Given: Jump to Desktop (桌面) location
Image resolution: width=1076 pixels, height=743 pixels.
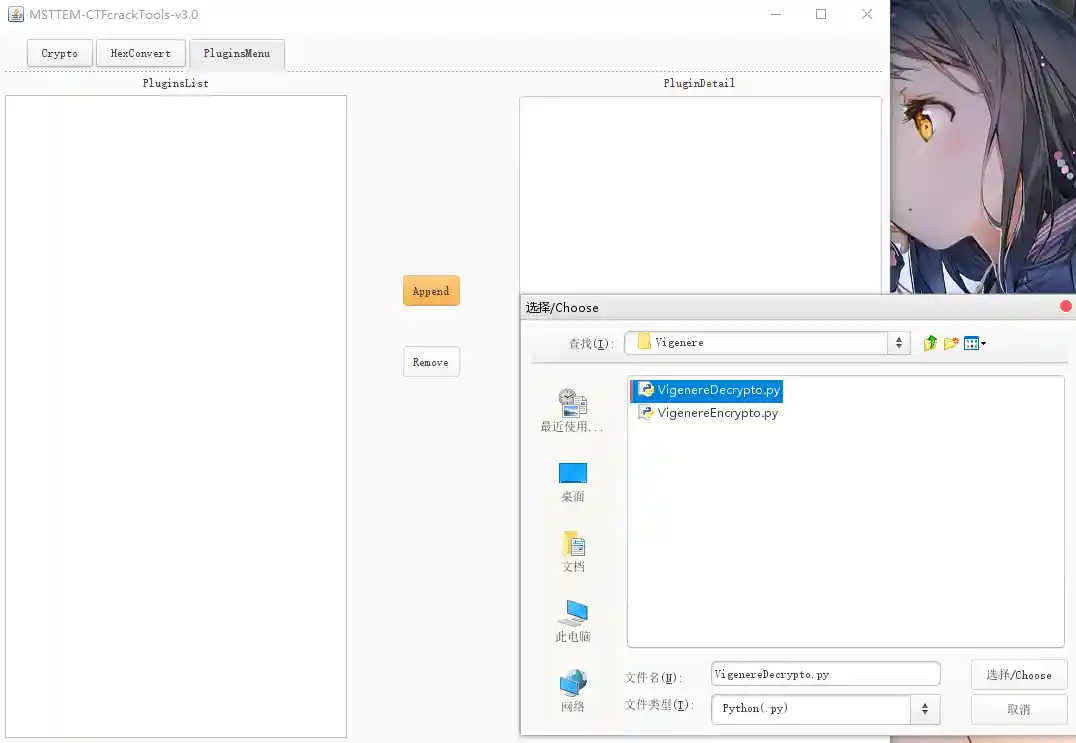Looking at the screenshot, I should click(572, 481).
